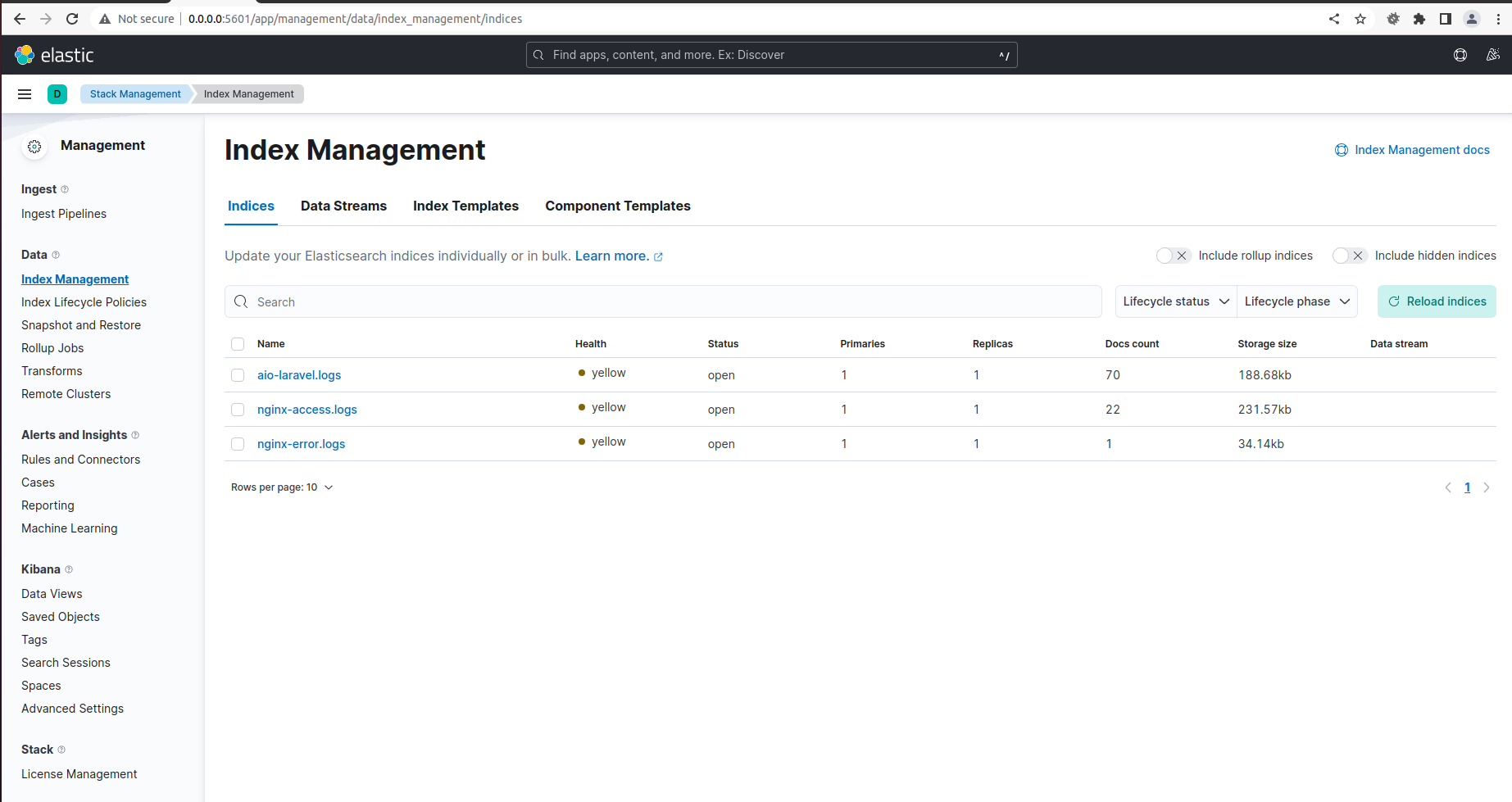This screenshot has width=1512, height=802.
Task: Bookmark this page with the star icon
Action: (x=1360, y=19)
